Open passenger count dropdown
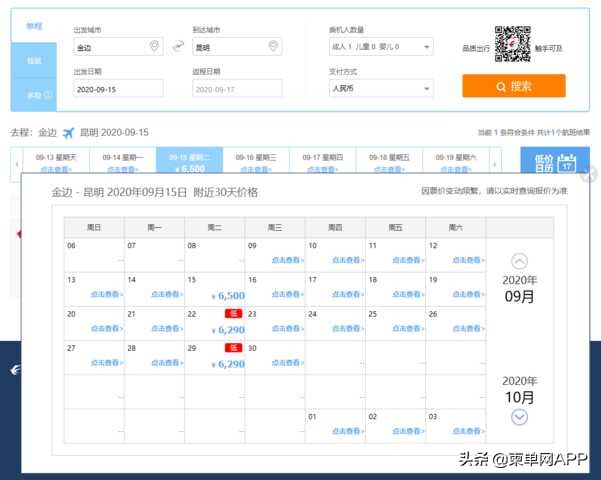 click(381, 47)
